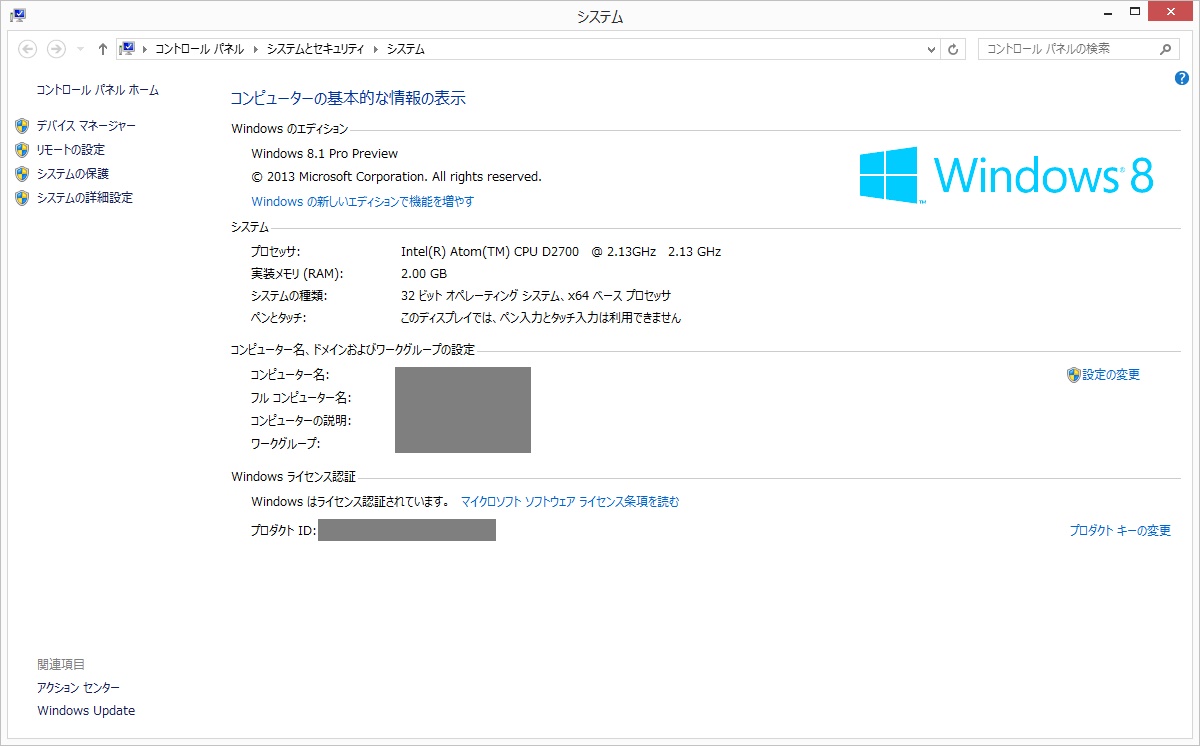Open recent locations dropdown next to Forward
The image size is (1200, 746).
(x=79, y=49)
